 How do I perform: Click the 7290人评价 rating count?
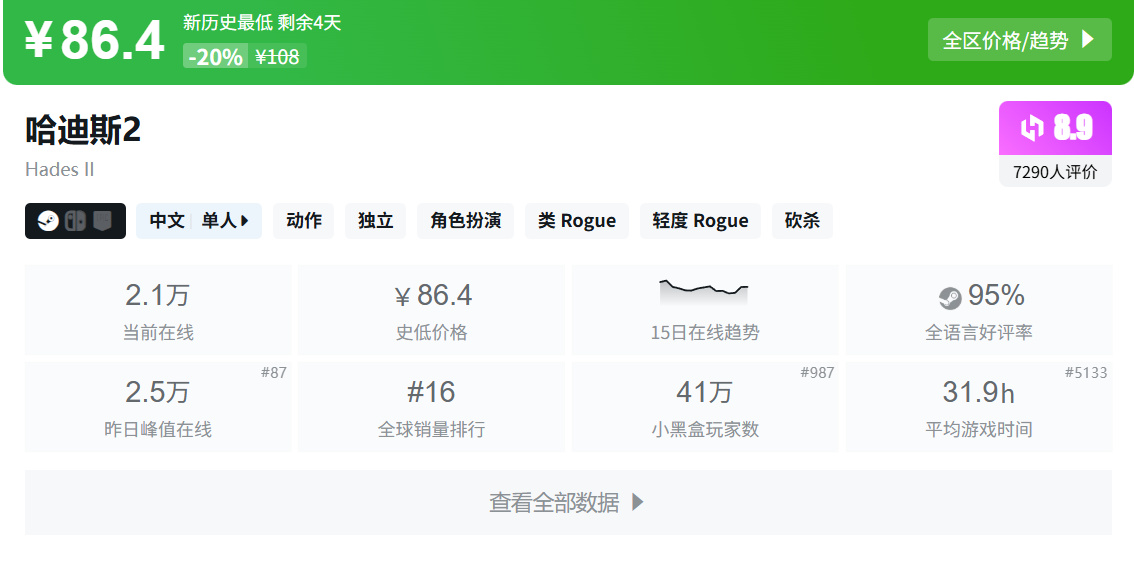(x=1055, y=172)
